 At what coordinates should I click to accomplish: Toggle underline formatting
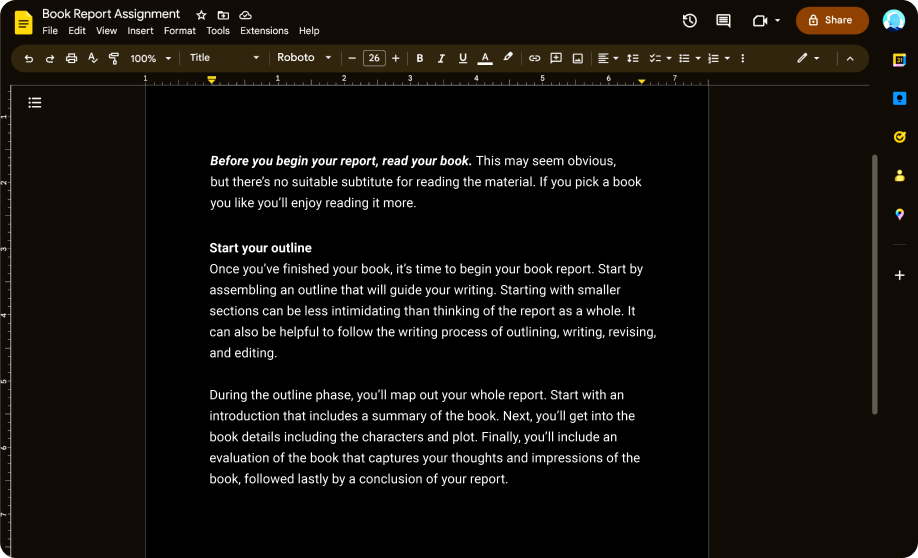point(462,59)
